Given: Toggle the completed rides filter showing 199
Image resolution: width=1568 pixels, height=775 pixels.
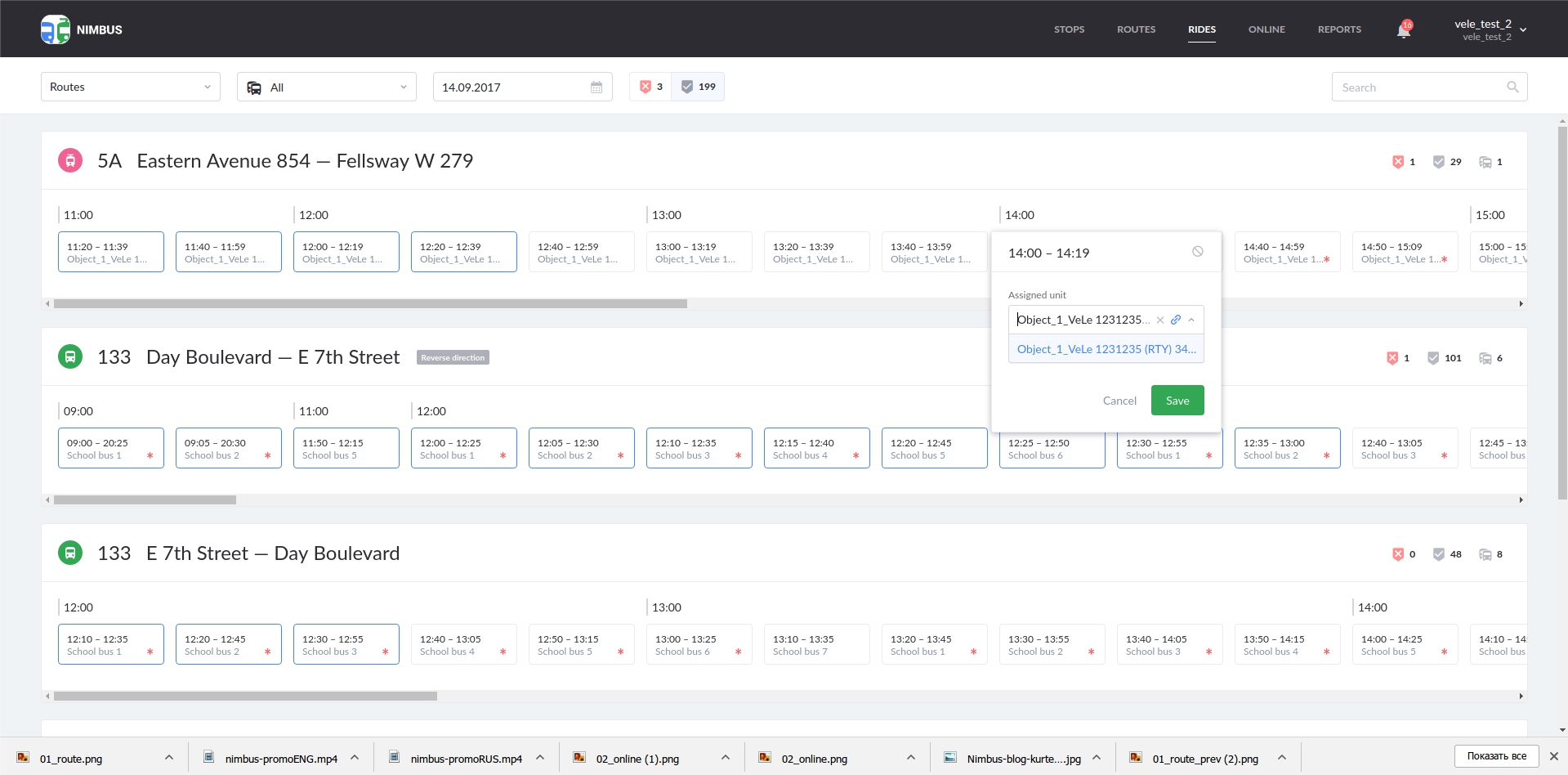Looking at the screenshot, I should coord(699,87).
